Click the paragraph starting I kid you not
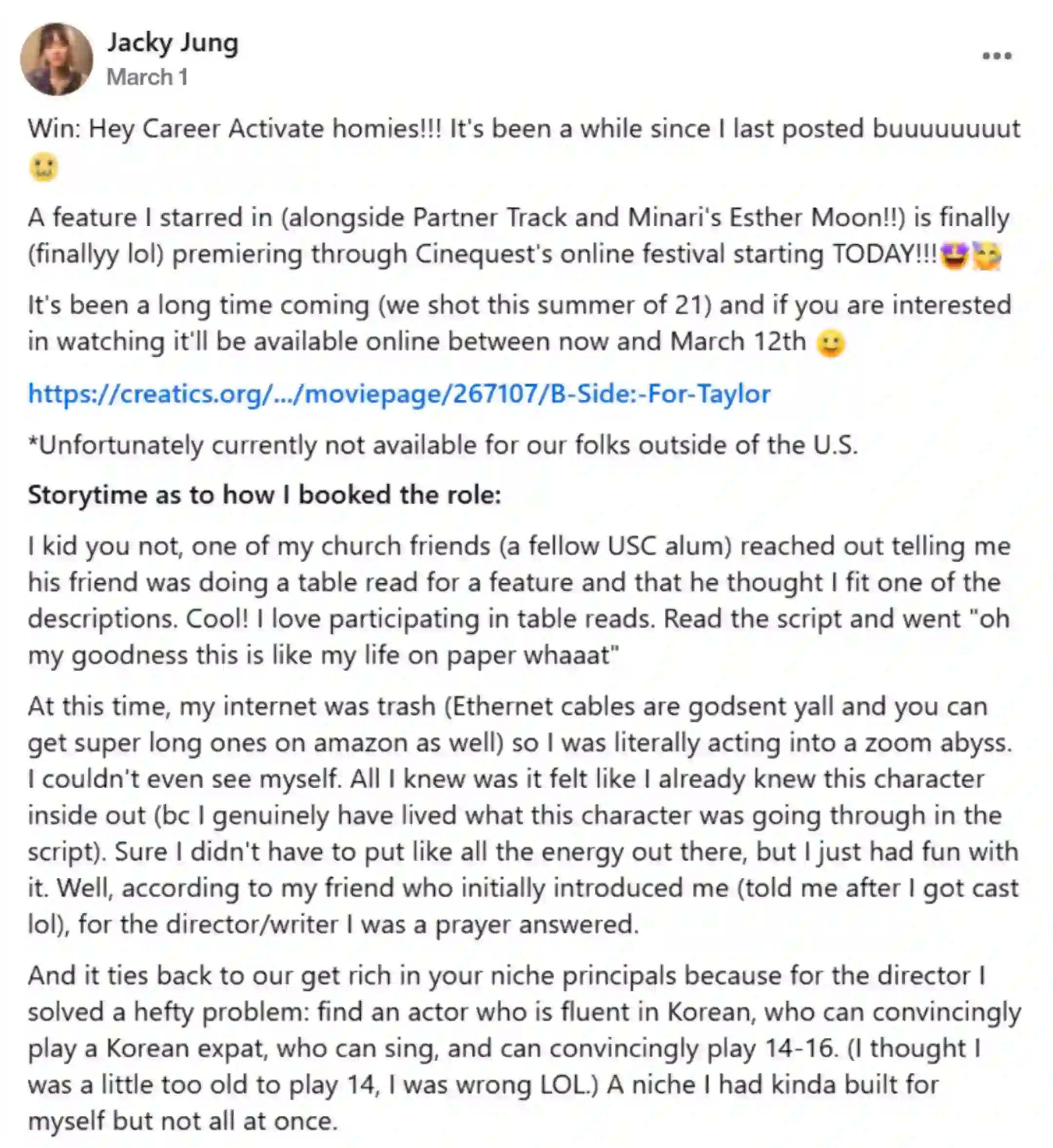The image size is (1053, 1148). 519,600
